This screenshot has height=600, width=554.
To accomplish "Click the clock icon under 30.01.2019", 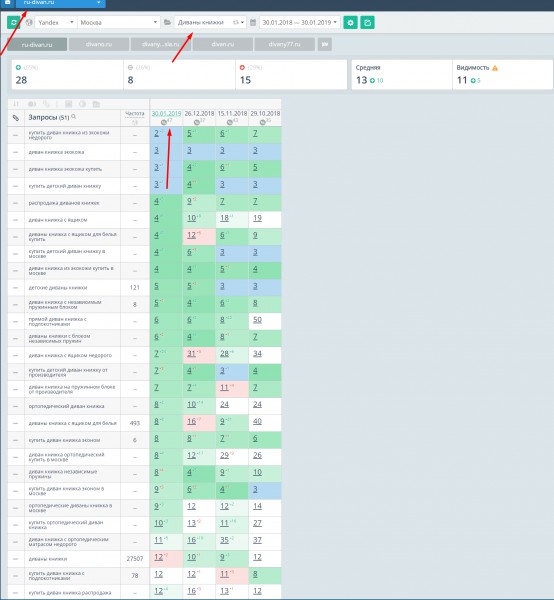I will click(164, 122).
